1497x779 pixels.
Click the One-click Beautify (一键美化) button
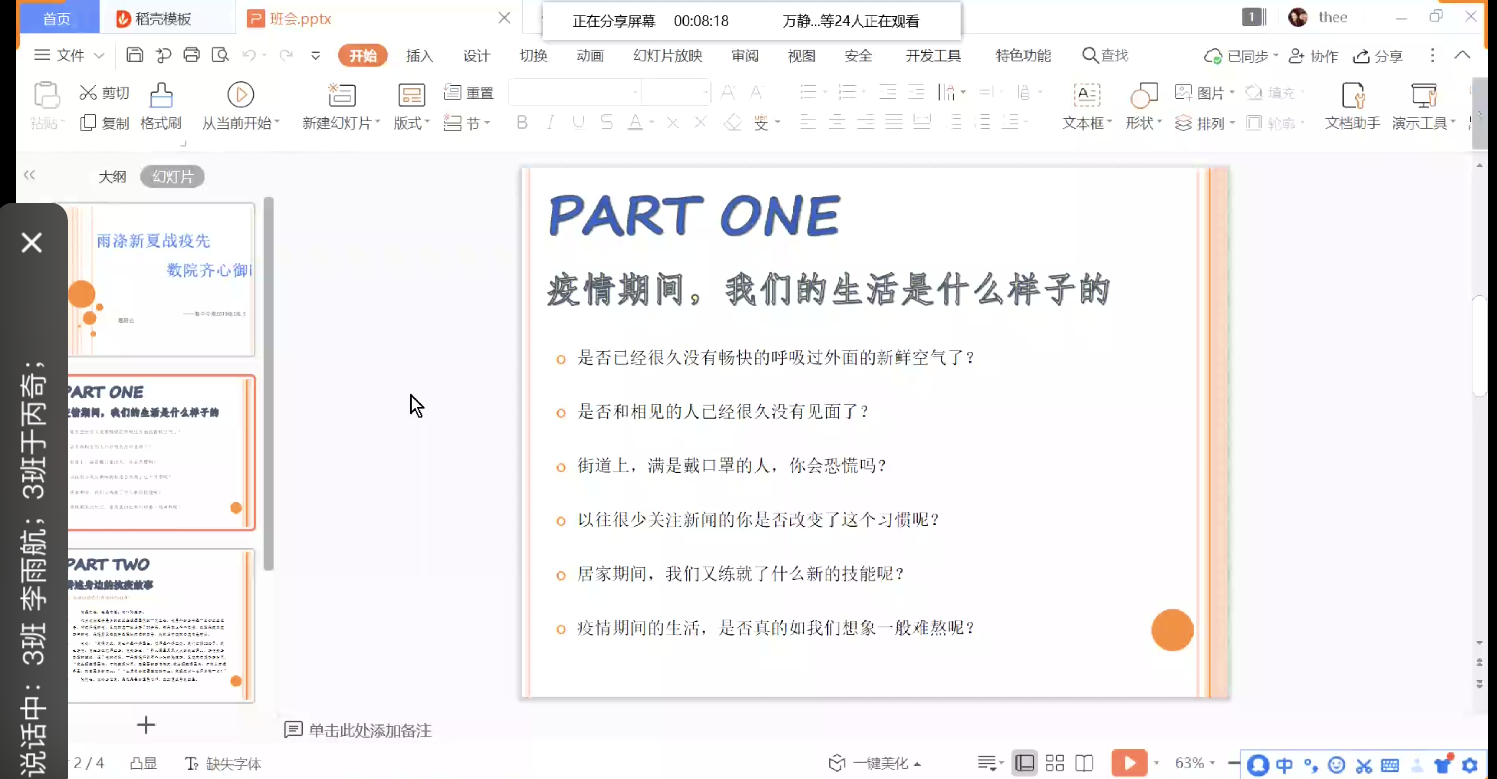click(x=875, y=763)
